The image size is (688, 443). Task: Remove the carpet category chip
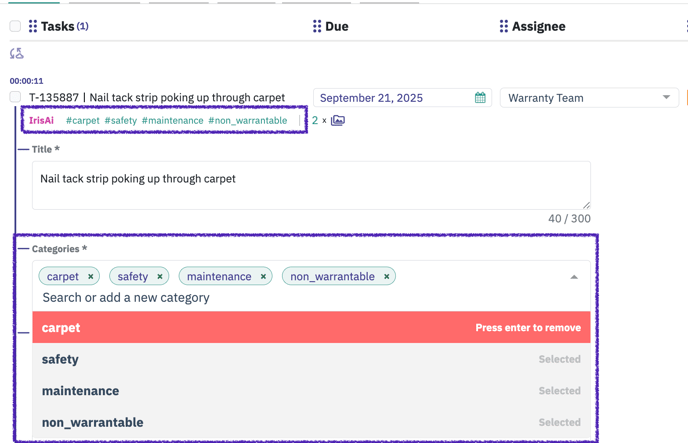pyautogui.click(x=91, y=276)
